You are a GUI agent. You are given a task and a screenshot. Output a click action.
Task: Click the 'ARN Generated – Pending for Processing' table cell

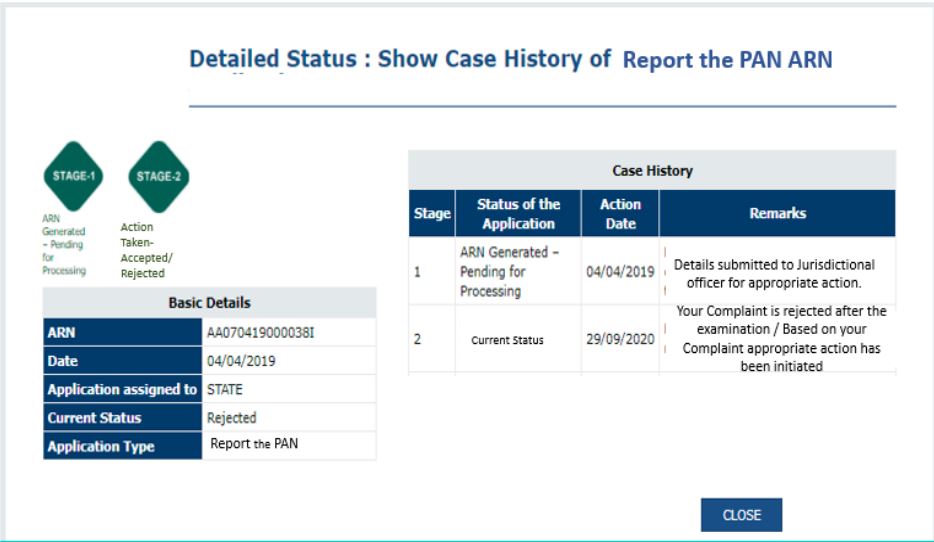pos(505,271)
